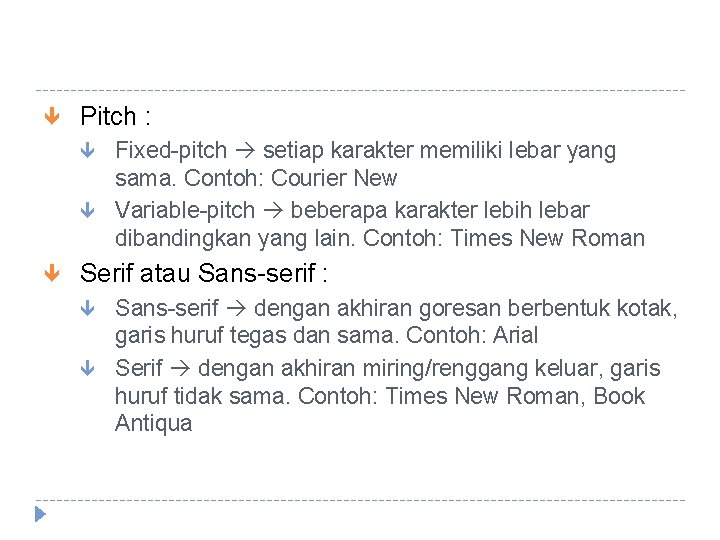Click the "Fixed-pitch" term

171,151
